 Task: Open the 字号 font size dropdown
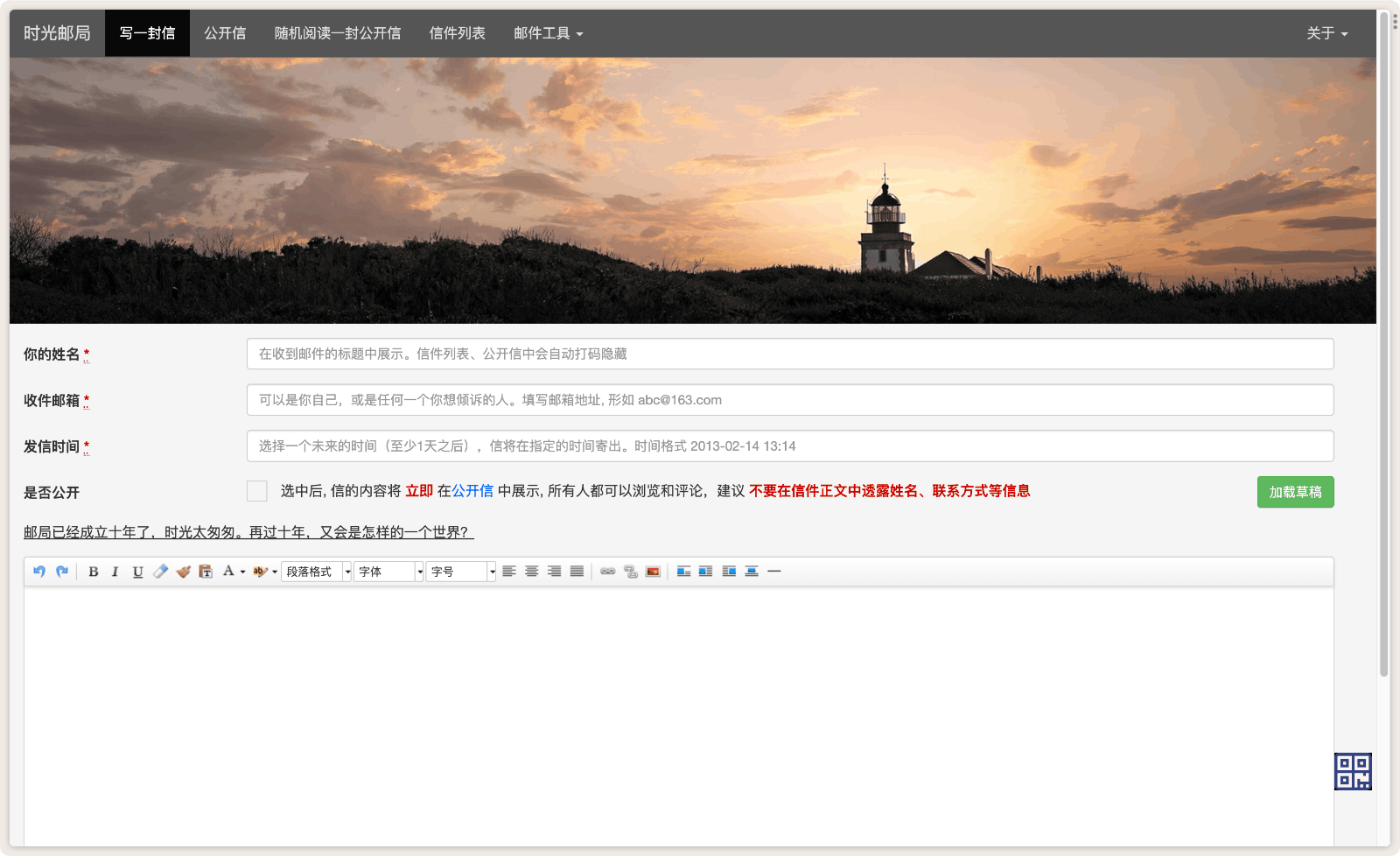pos(461,572)
